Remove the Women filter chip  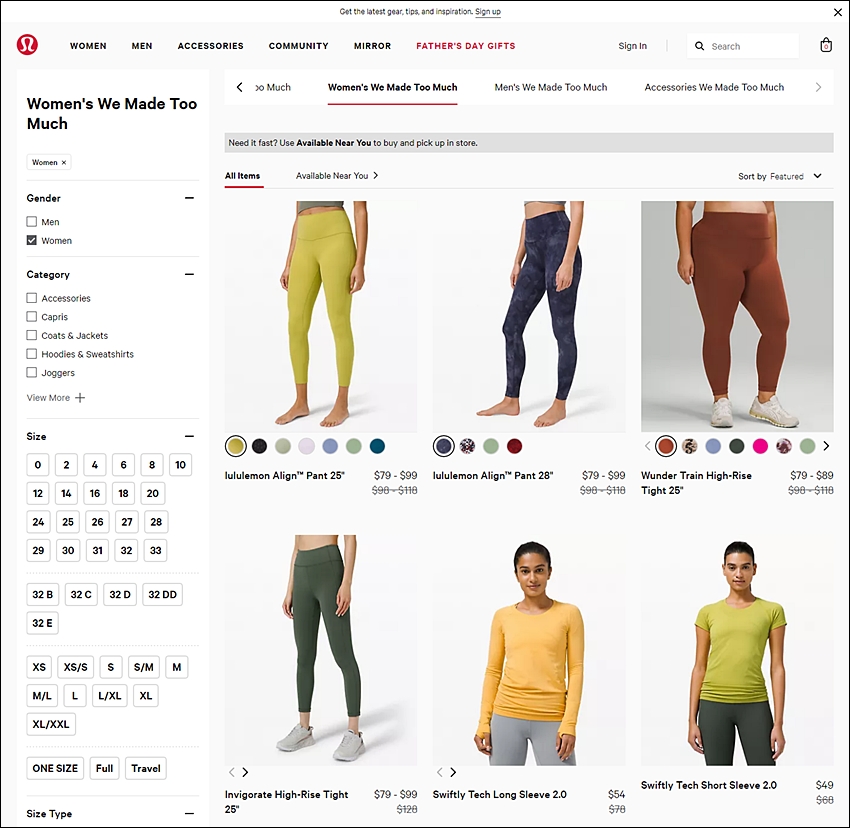[x=64, y=162]
